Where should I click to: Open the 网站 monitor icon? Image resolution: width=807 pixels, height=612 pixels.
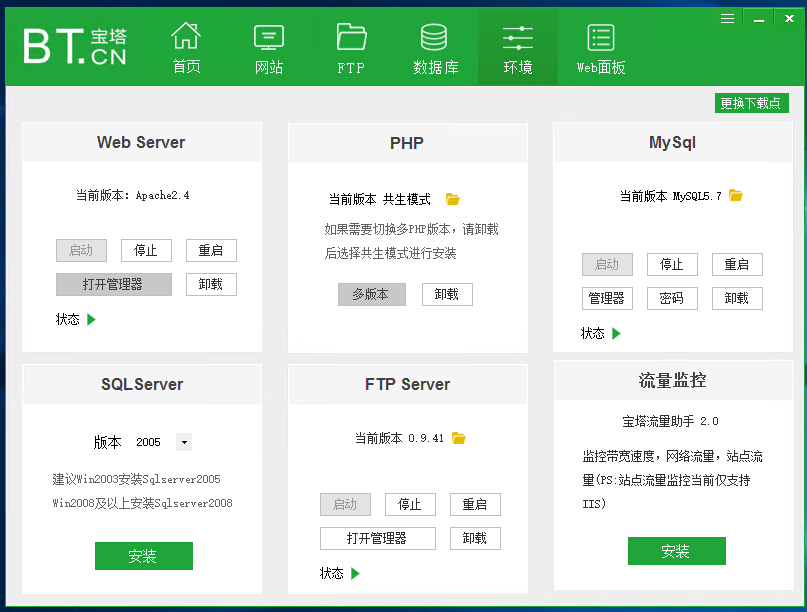[269, 38]
